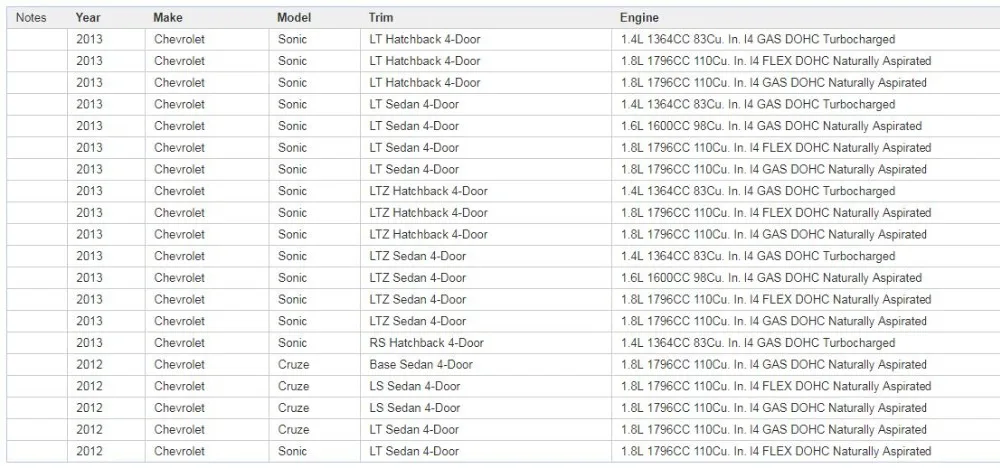Click the 1.8L FLEX engine for Cruze LS Sedan
The height and width of the screenshot is (468, 1000).
(x=805, y=386)
